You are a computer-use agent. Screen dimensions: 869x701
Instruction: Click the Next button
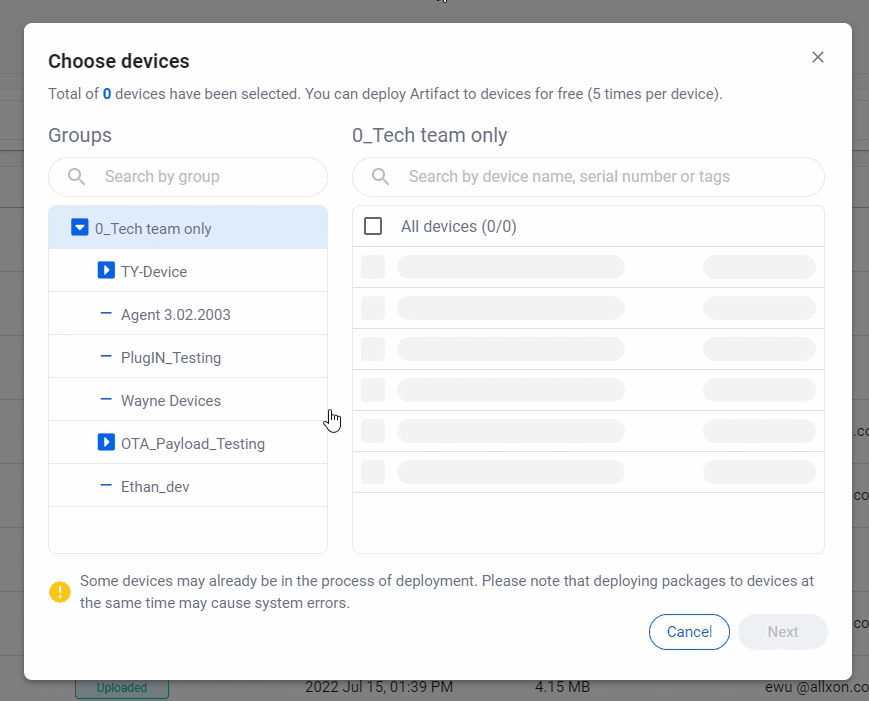click(x=783, y=632)
